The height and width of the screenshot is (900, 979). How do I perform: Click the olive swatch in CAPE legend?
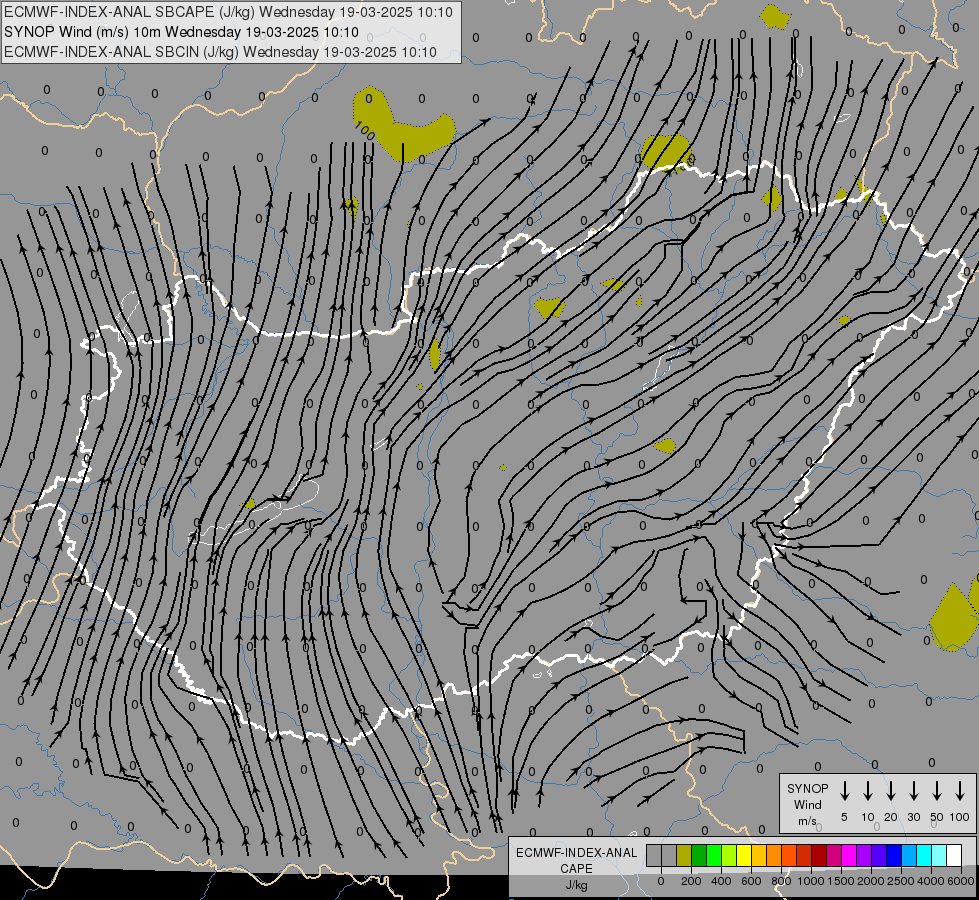684,855
